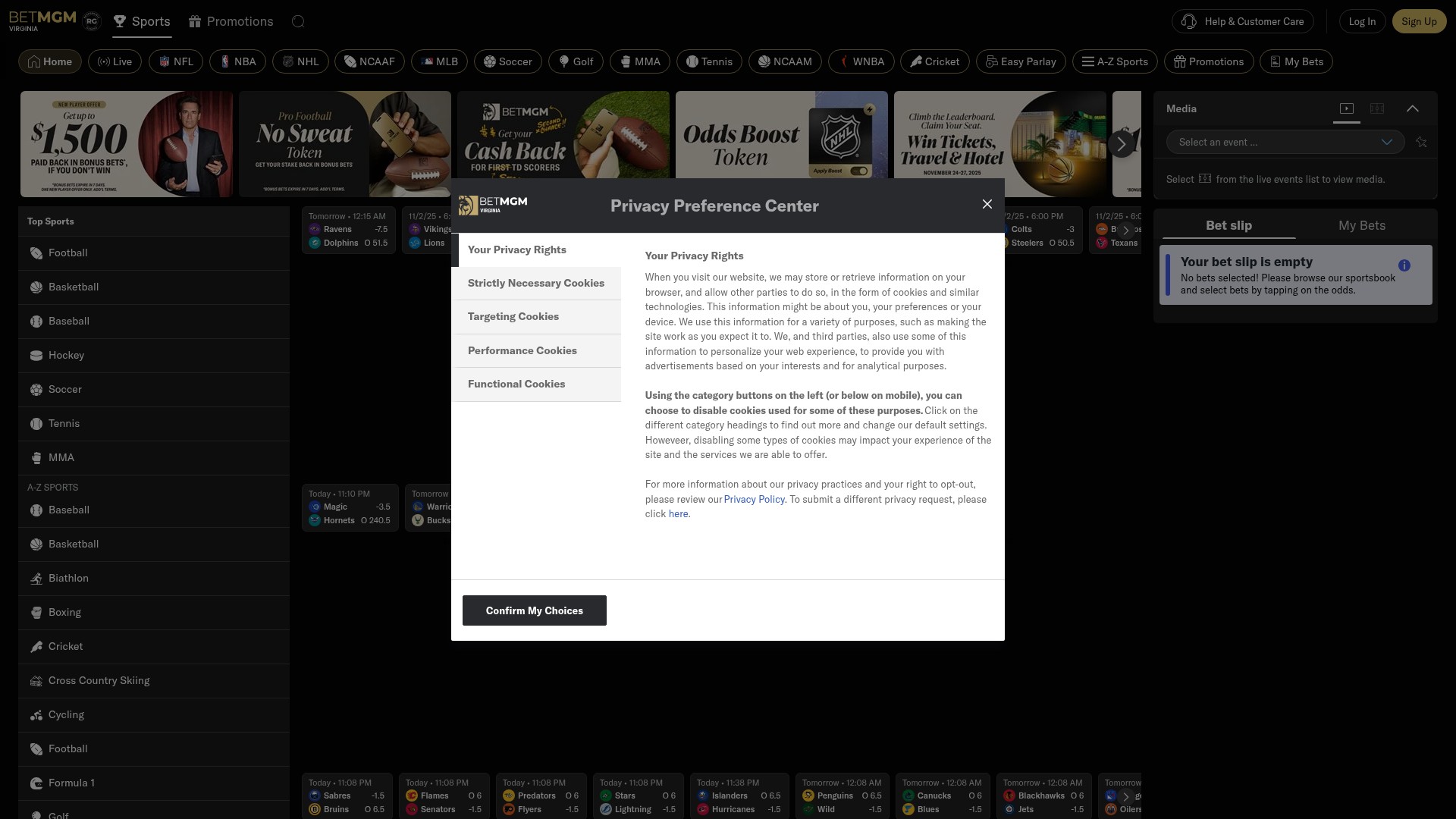Click Confirm My Choices button
This screenshot has width=1456, height=819.
(535, 610)
